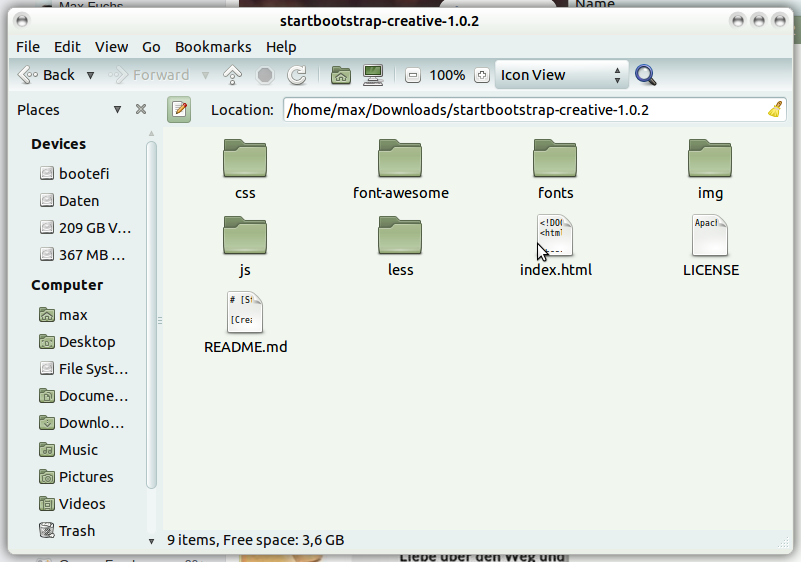The image size is (801, 562).
Task: Select the LICENSE file
Action: [x=711, y=247]
